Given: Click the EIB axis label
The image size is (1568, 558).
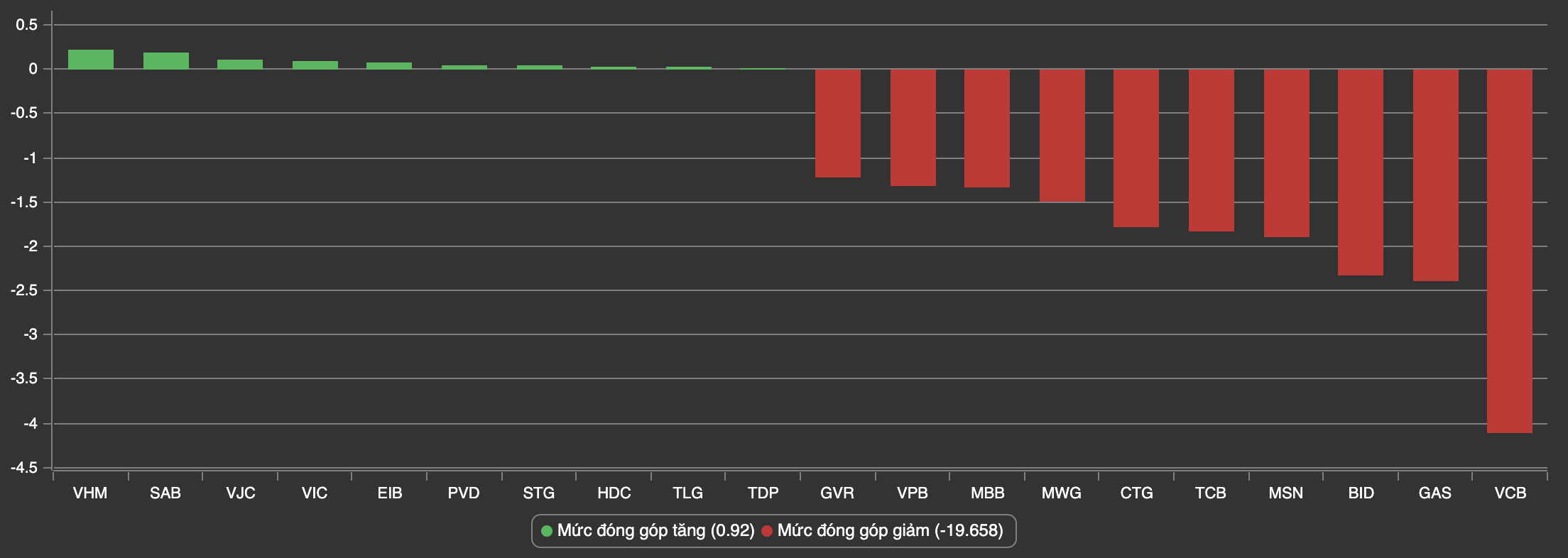Looking at the screenshot, I should click(390, 493).
